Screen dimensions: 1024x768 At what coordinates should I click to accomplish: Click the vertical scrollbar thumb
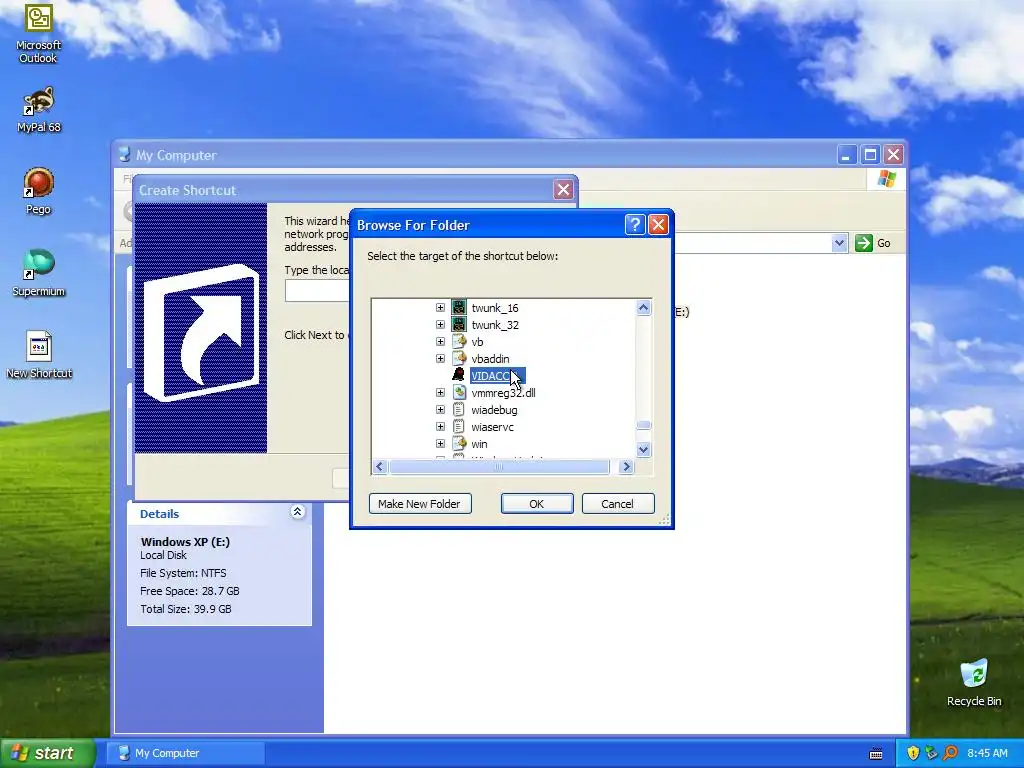[643, 425]
